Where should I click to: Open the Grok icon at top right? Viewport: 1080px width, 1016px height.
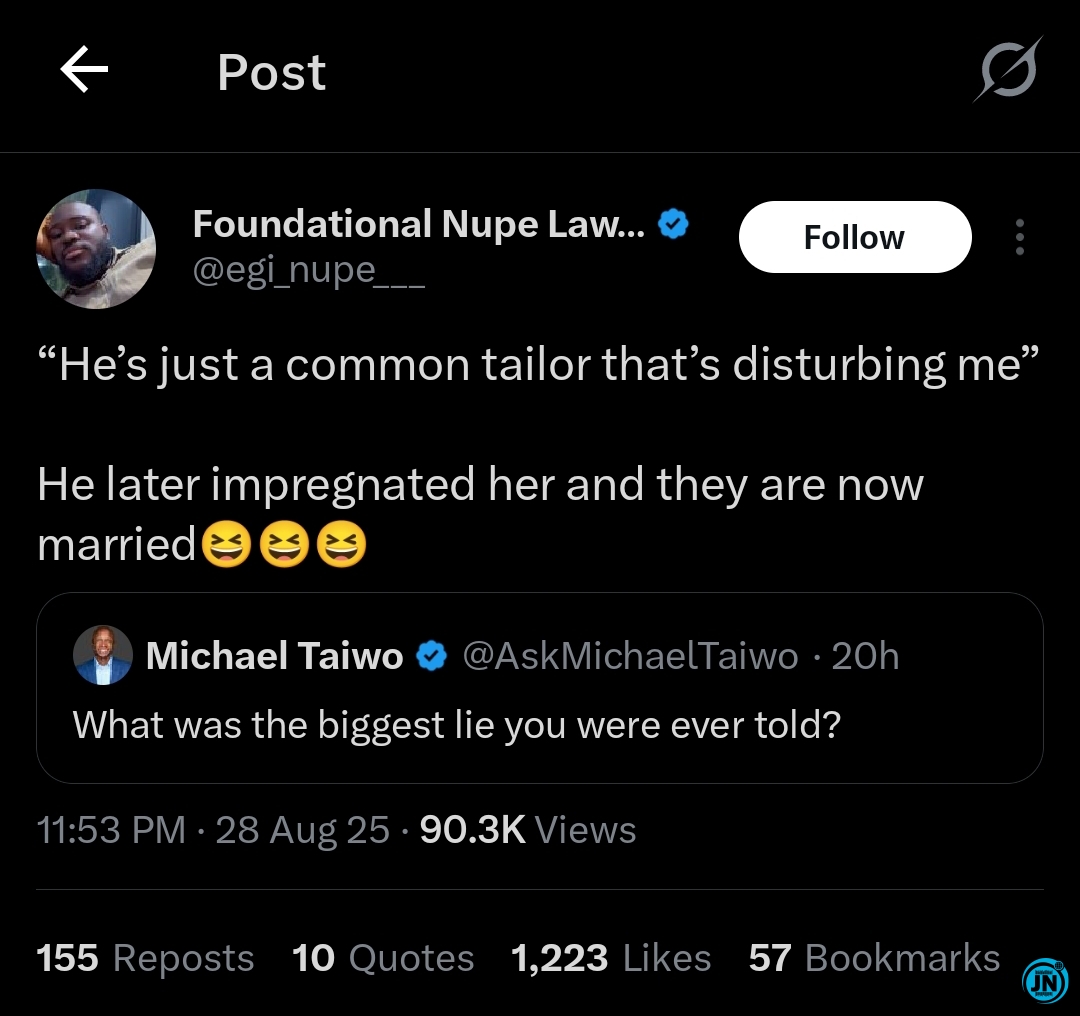point(1008,69)
